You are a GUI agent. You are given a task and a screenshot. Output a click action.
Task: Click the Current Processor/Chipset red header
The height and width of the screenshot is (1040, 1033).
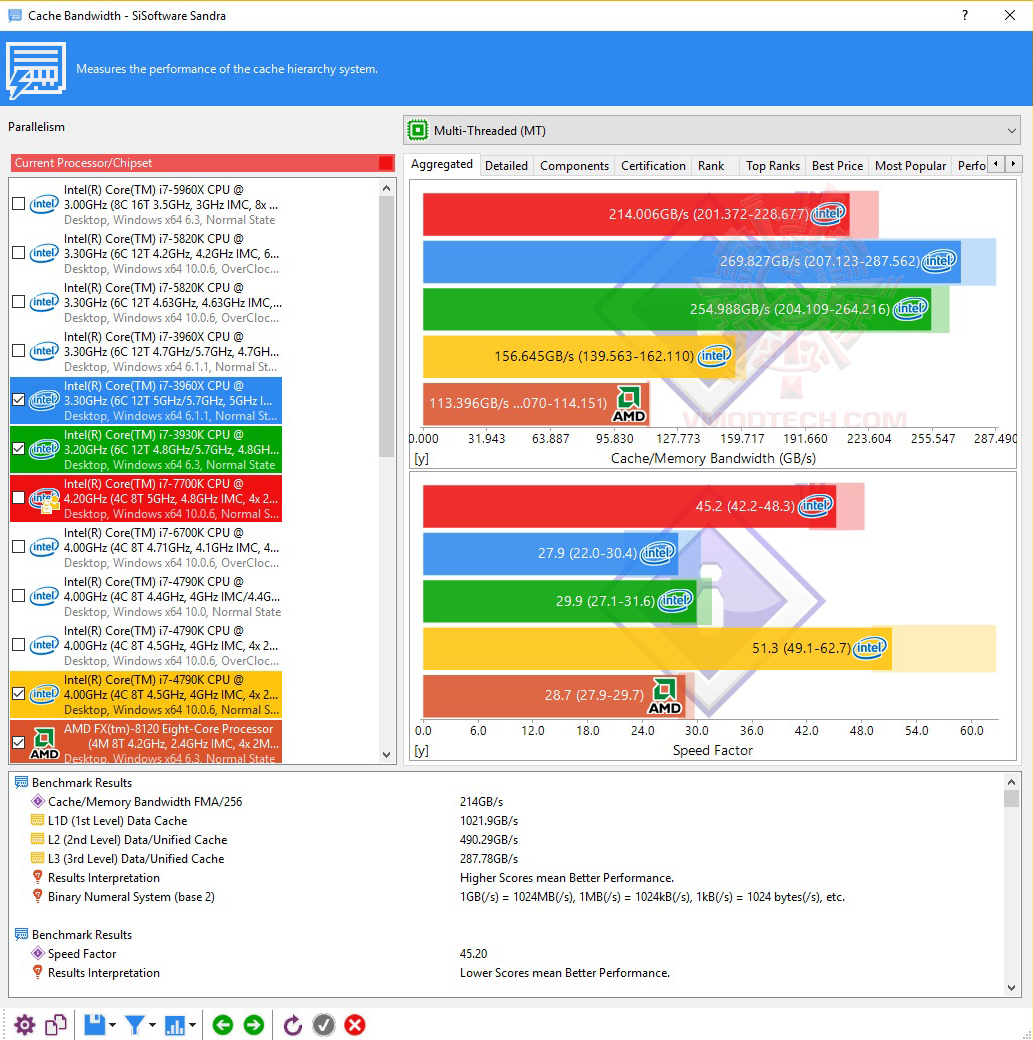tap(202, 163)
